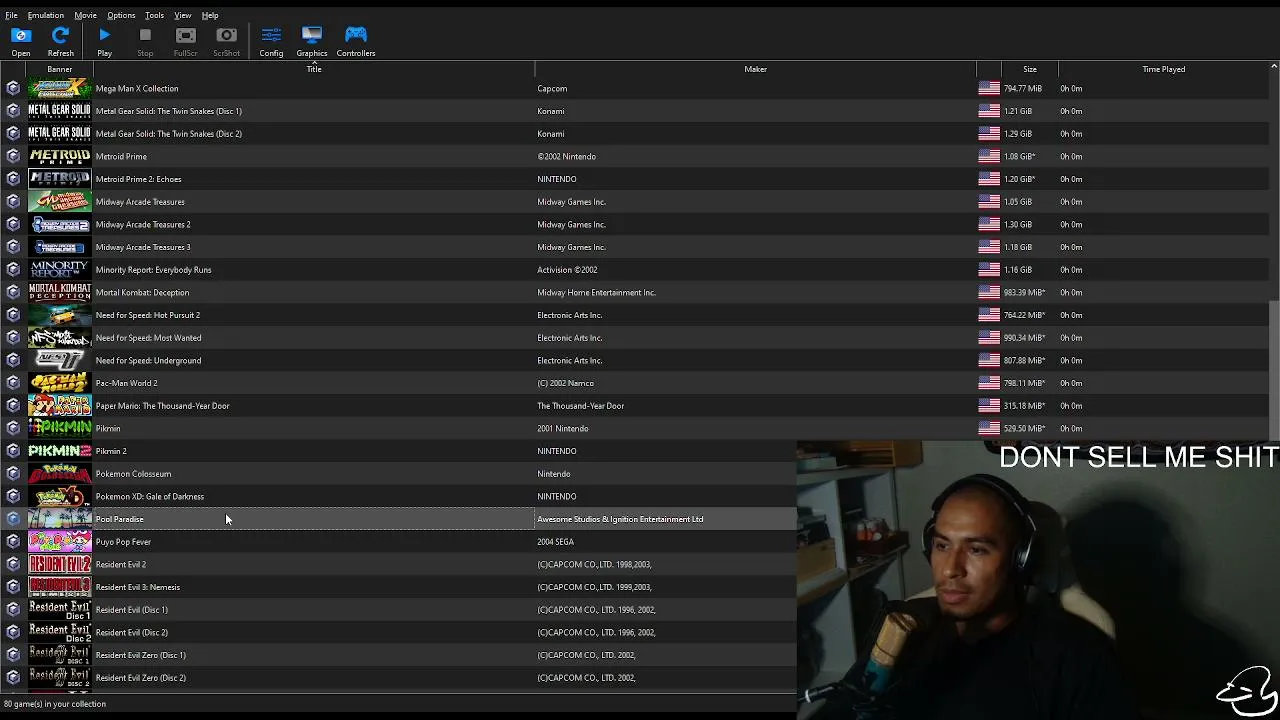Select the 'Resident Evil (Disc 2)' title
Image resolution: width=1280 pixels, height=720 pixels.
click(132, 632)
